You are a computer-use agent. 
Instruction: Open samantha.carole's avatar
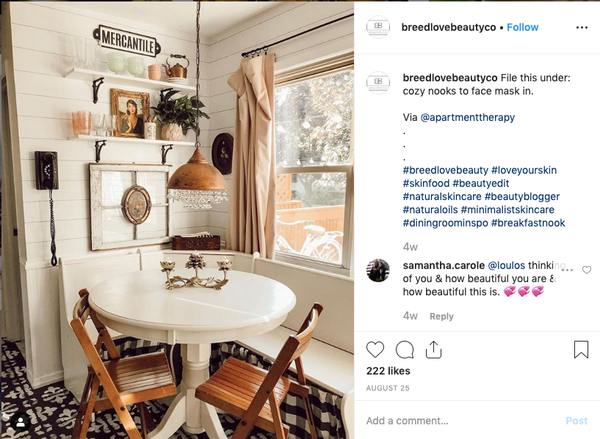pyautogui.click(x=378, y=270)
